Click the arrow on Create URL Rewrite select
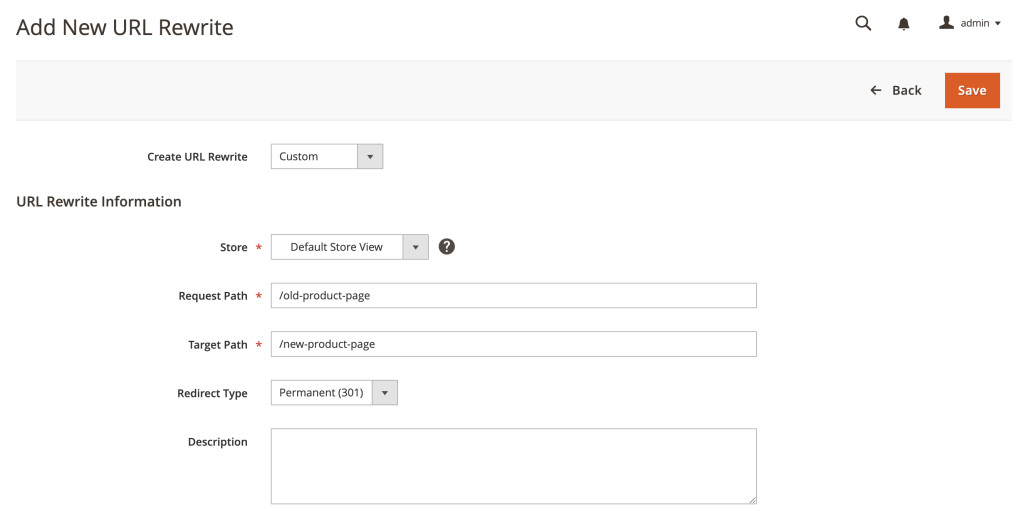Screen dimensions: 1024x517 click(x=370, y=156)
